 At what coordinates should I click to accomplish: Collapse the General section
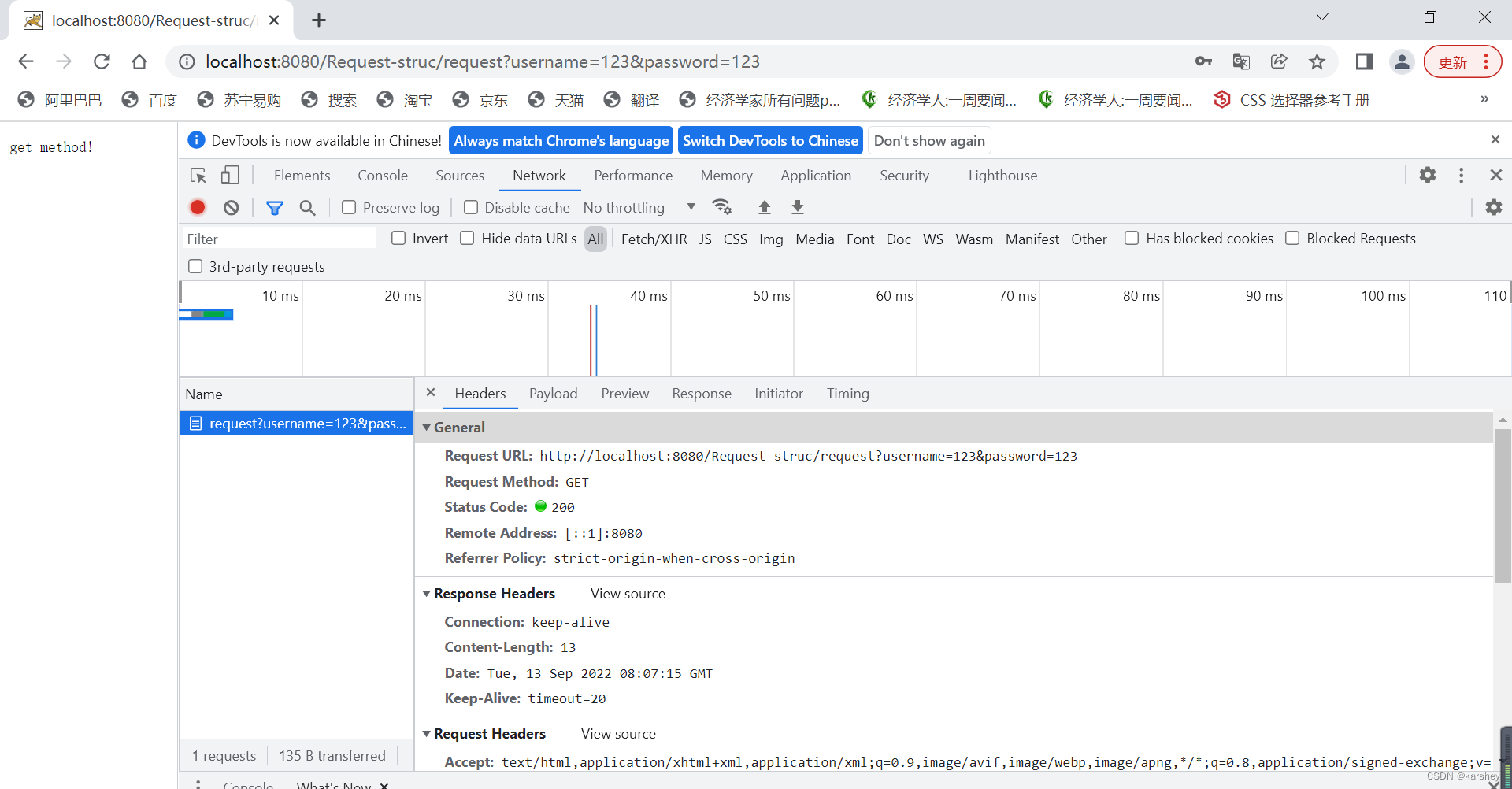pyautogui.click(x=426, y=427)
